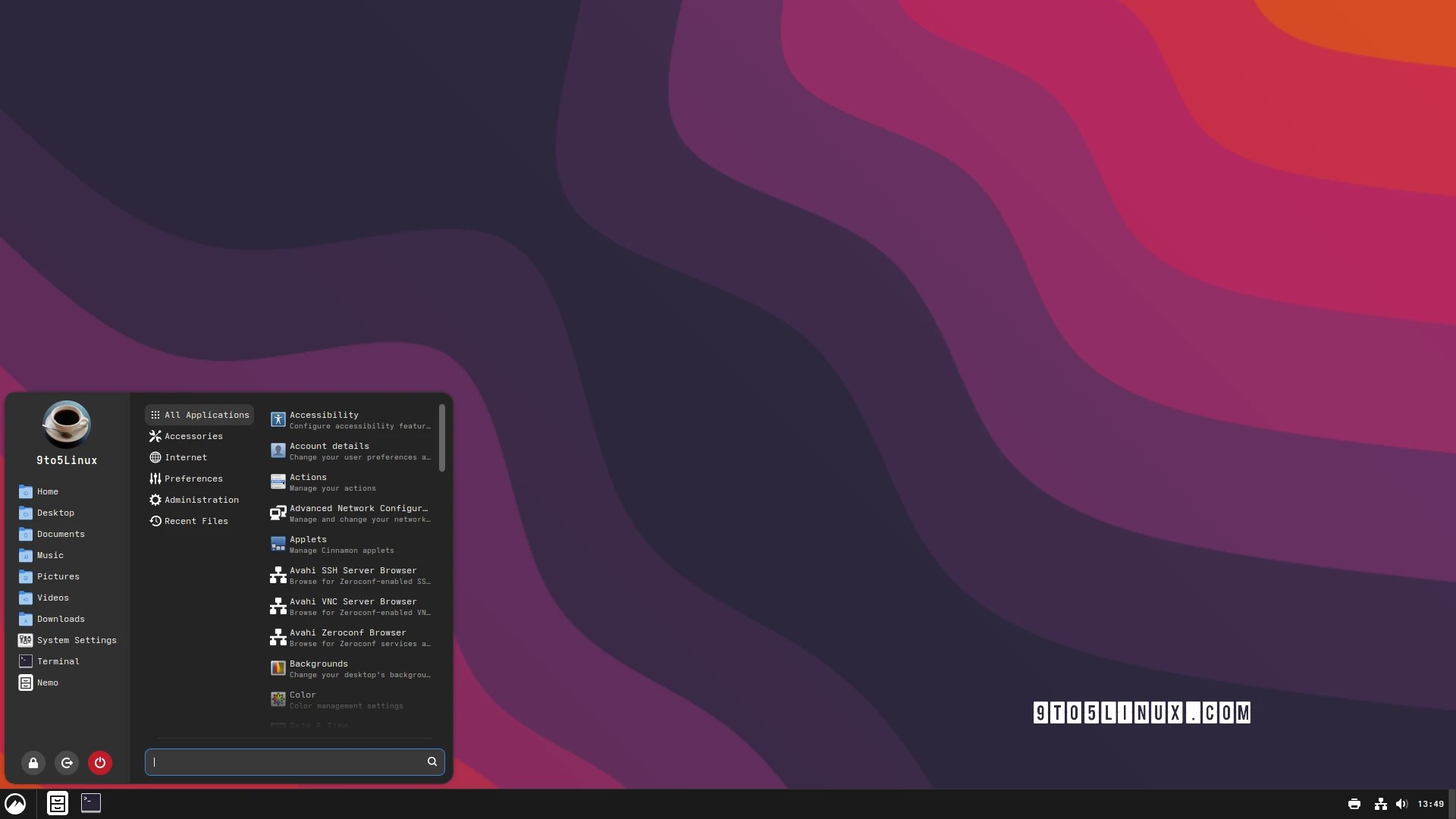This screenshot has height=819, width=1456.
Task: Launch the Accessibility application
Action: [x=334, y=419]
